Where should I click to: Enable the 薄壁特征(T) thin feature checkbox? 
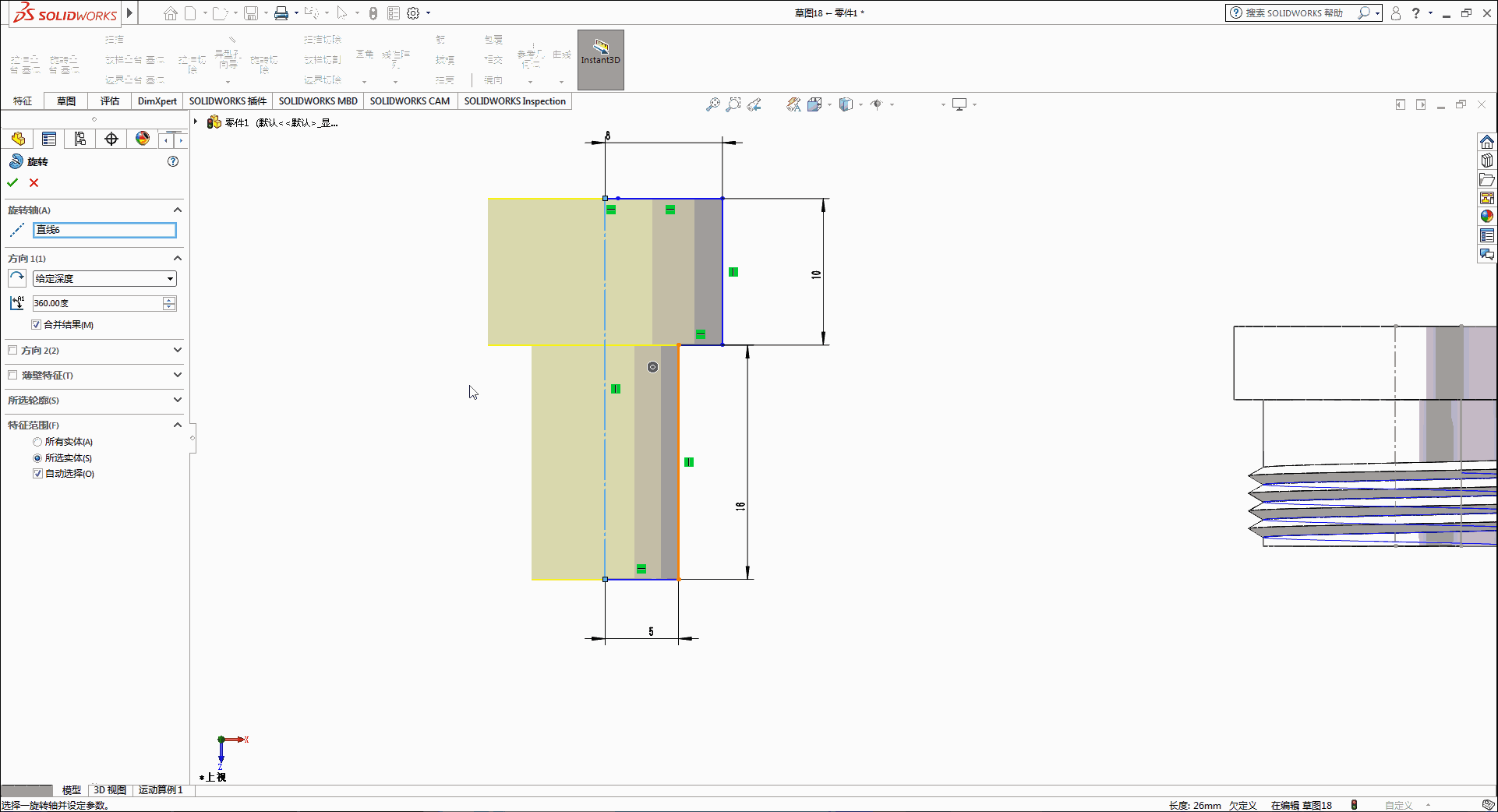coord(12,375)
